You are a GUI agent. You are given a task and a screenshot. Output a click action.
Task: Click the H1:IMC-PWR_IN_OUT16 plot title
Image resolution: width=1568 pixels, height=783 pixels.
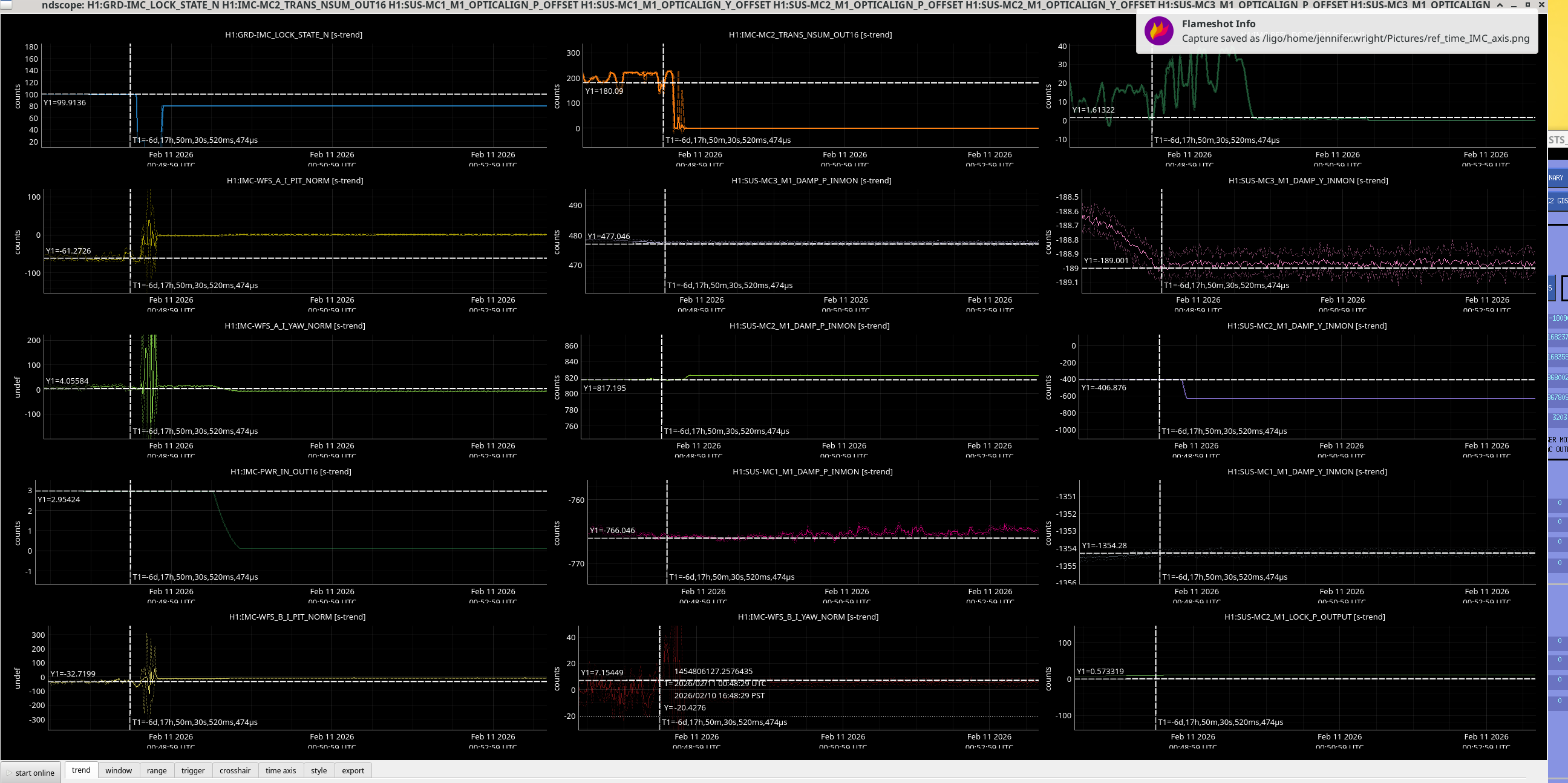coord(290,471)
